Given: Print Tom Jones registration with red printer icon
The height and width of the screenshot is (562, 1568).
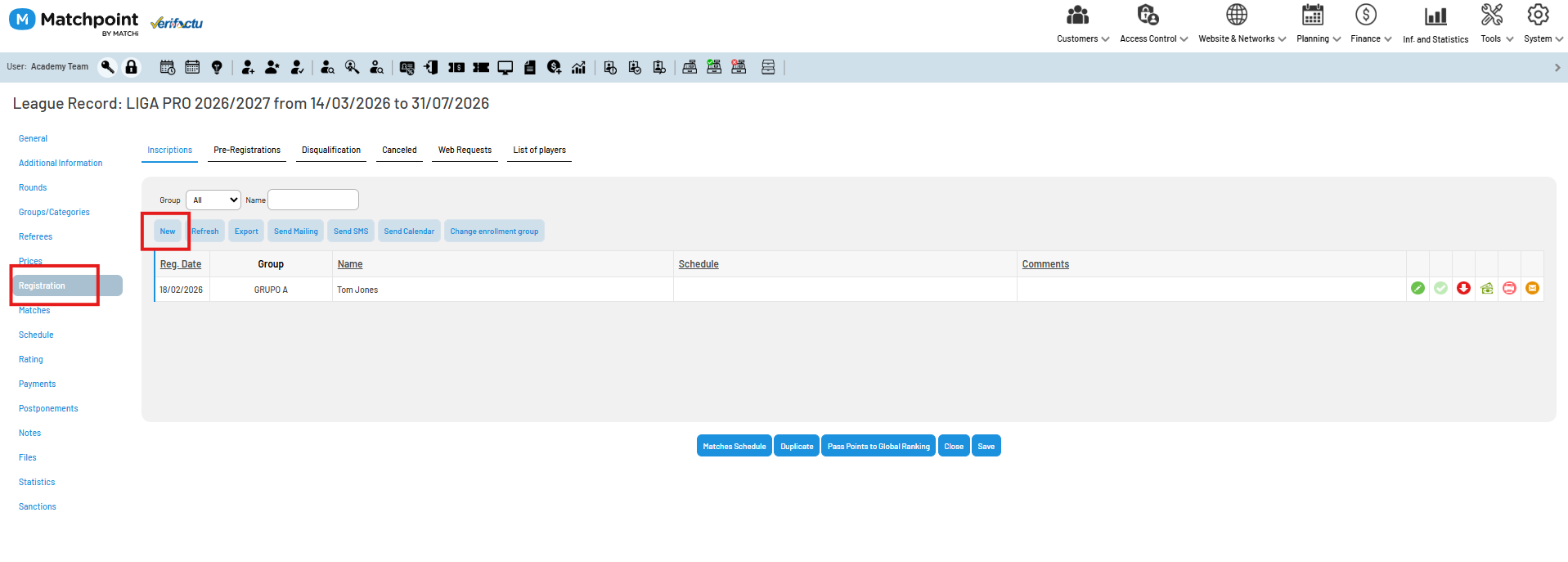Looking at the screenshot, I should coord(1510,288).
